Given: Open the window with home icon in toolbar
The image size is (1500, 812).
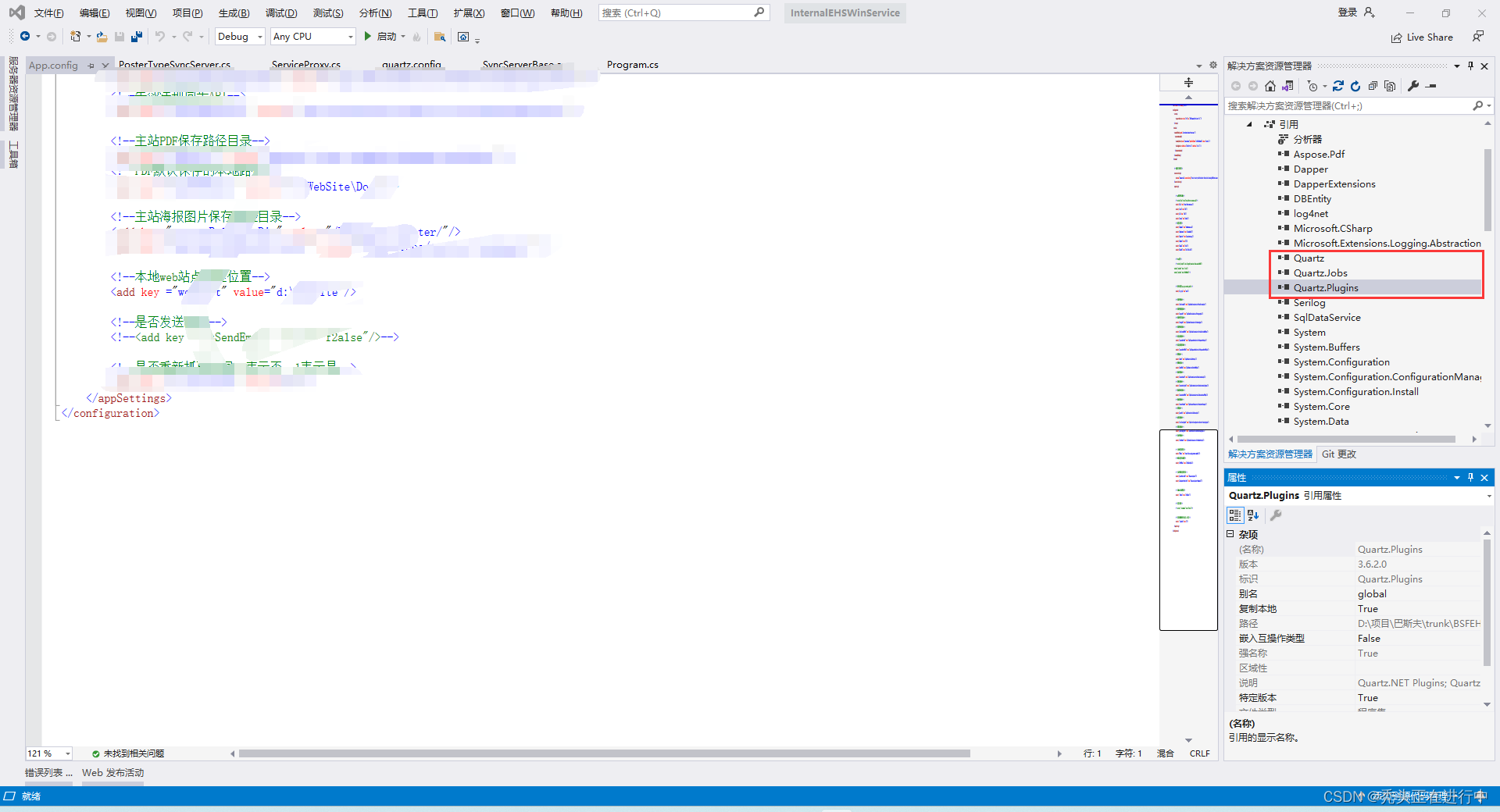Looking at the screenshot, I should coord(463,37).
